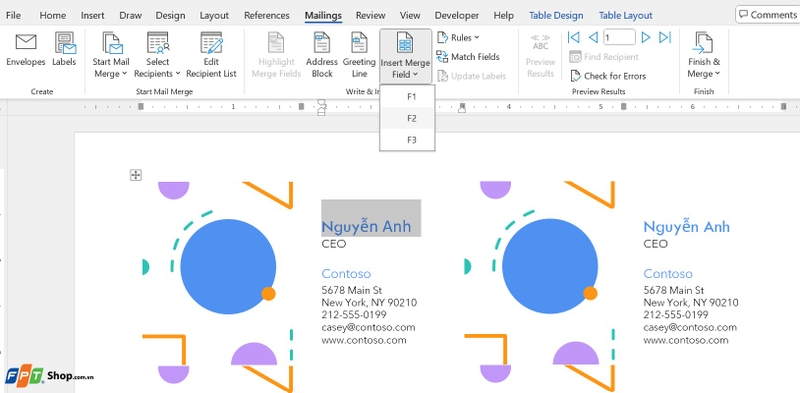The image size is (800, 393).
Task: Switch to the Insert tab
Action: (x=92, y=15)
